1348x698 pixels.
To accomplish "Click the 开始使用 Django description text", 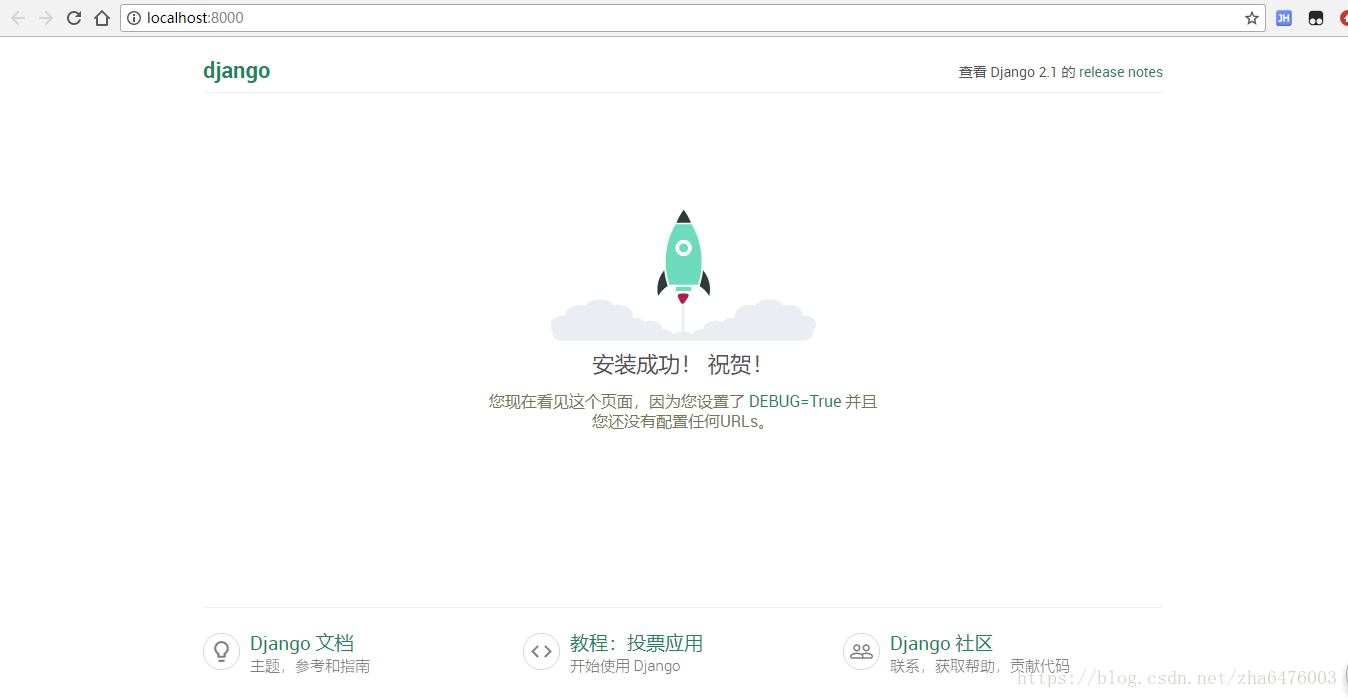I will click(625, 666).
